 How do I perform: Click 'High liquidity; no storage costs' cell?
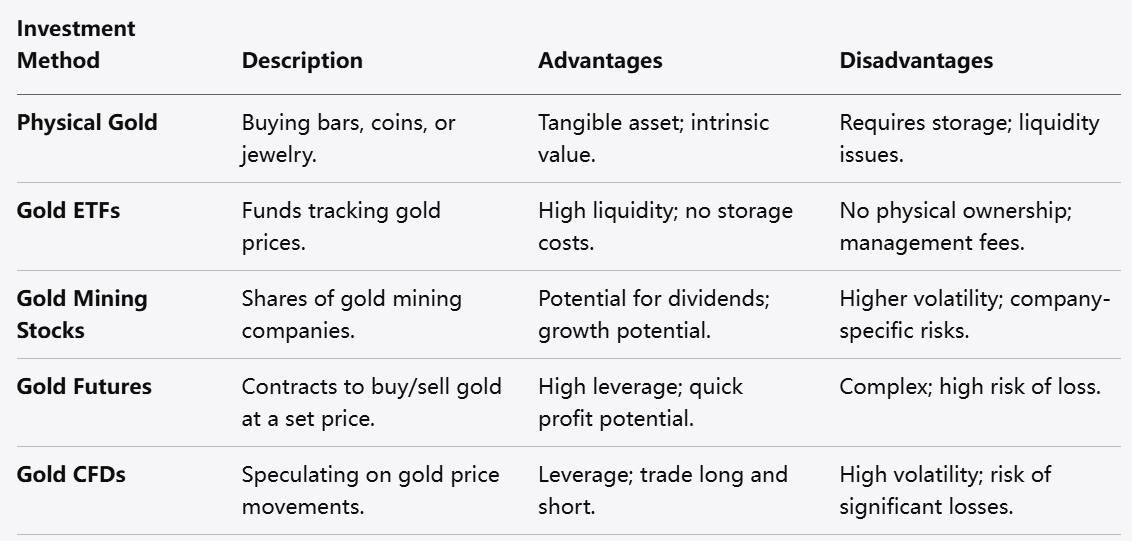665,226
